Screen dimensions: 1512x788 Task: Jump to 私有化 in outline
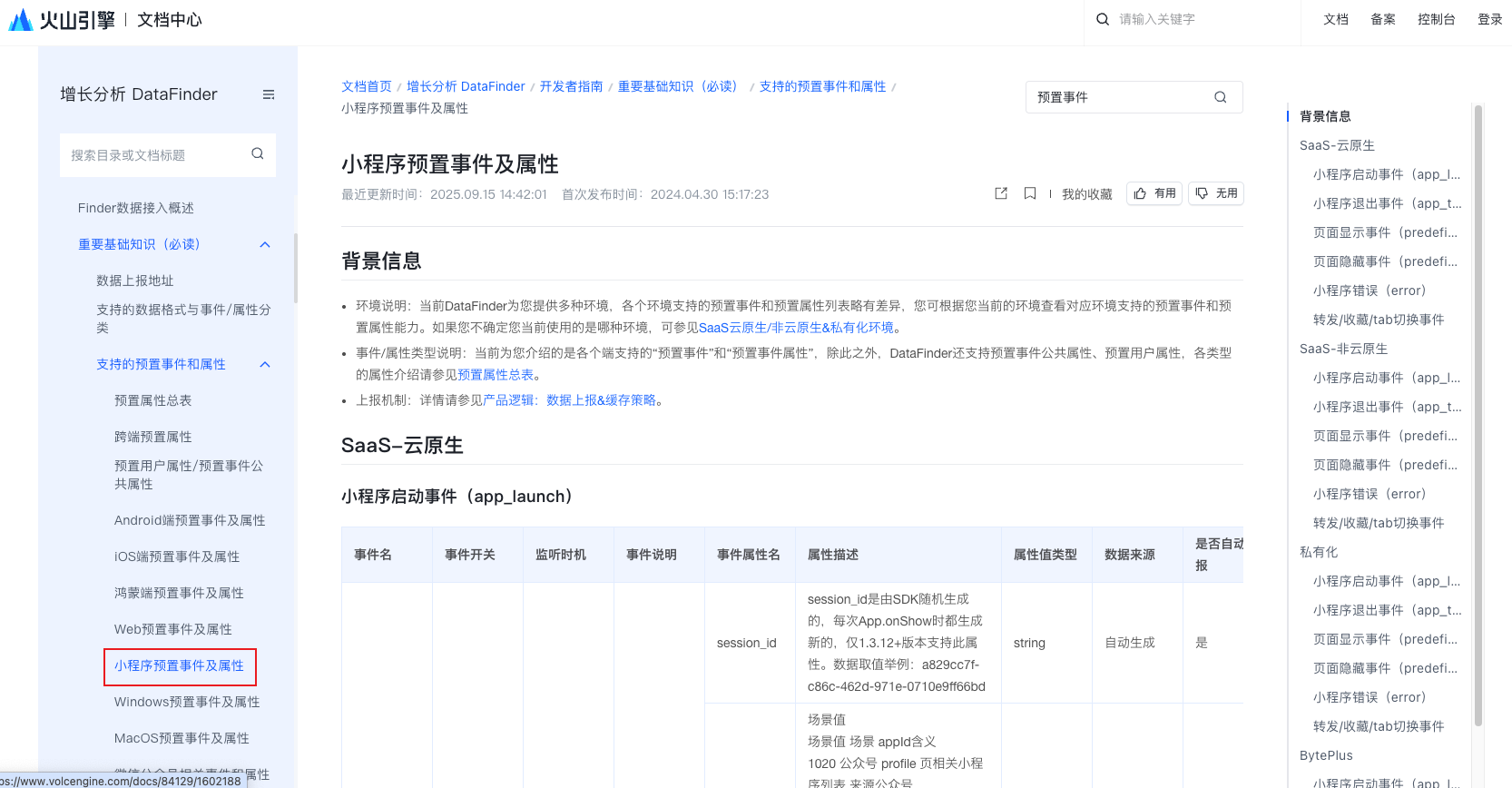click(x=1319, y=552)
